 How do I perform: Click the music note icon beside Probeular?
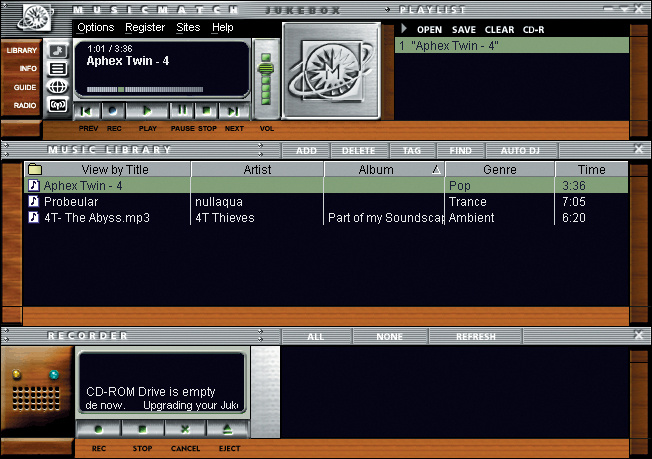pos(34,201)
